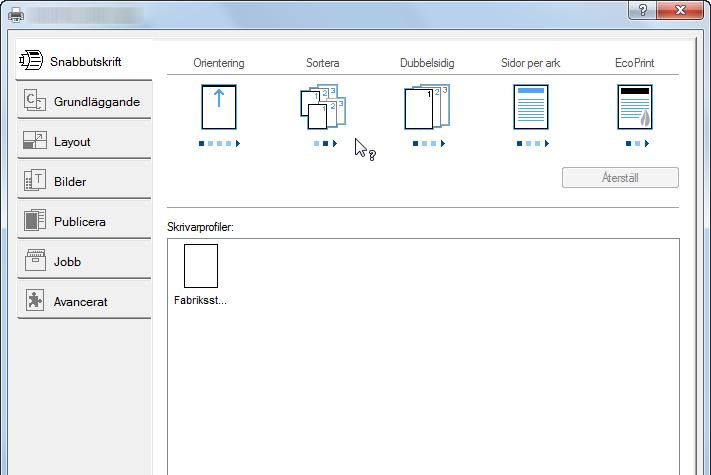
Task: Click the help question mark button
Action: pyautogui.click(x=642, y=10)
